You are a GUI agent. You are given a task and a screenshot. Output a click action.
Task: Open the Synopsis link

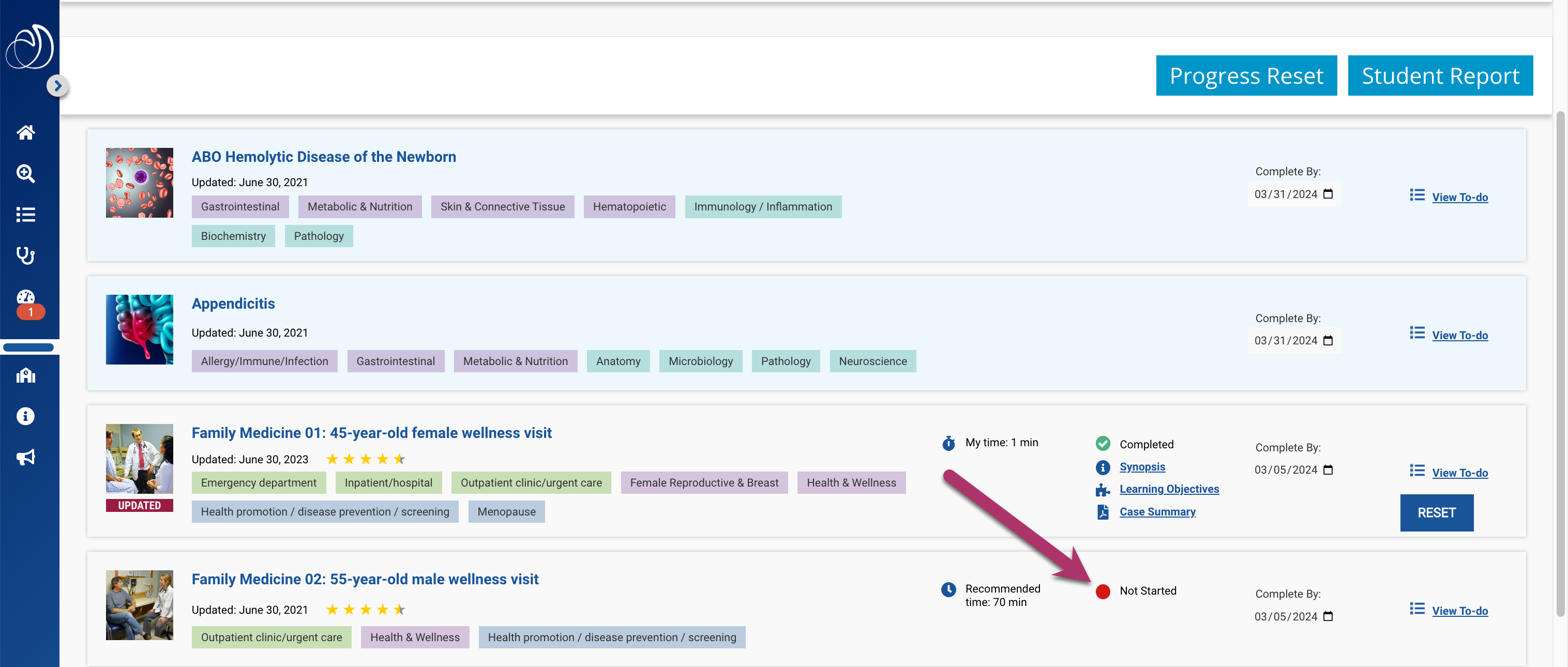tap(1142, 467)
